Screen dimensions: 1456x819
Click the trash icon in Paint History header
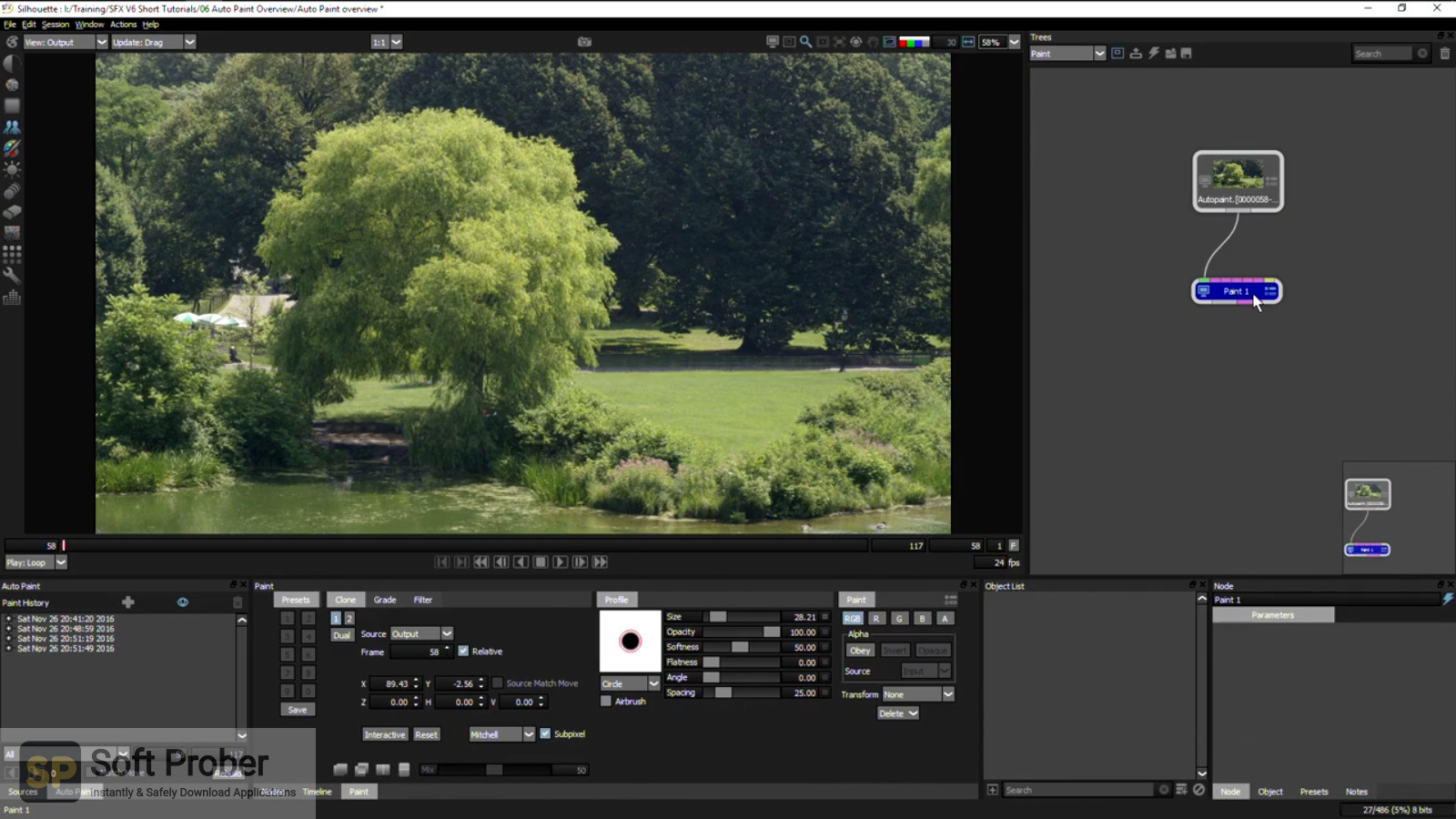(x=238, y=602)
